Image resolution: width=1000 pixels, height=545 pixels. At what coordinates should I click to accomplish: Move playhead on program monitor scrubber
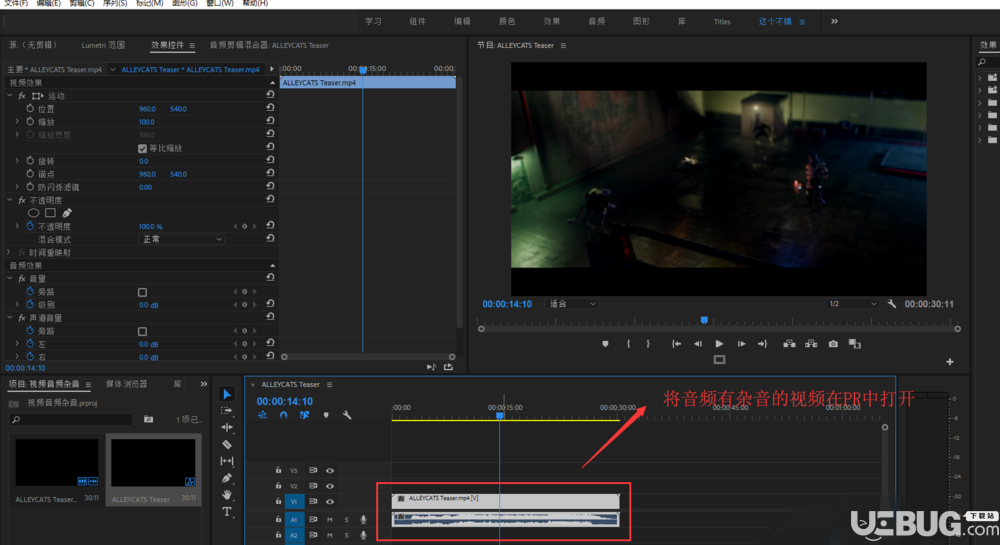tap(704, 320)
